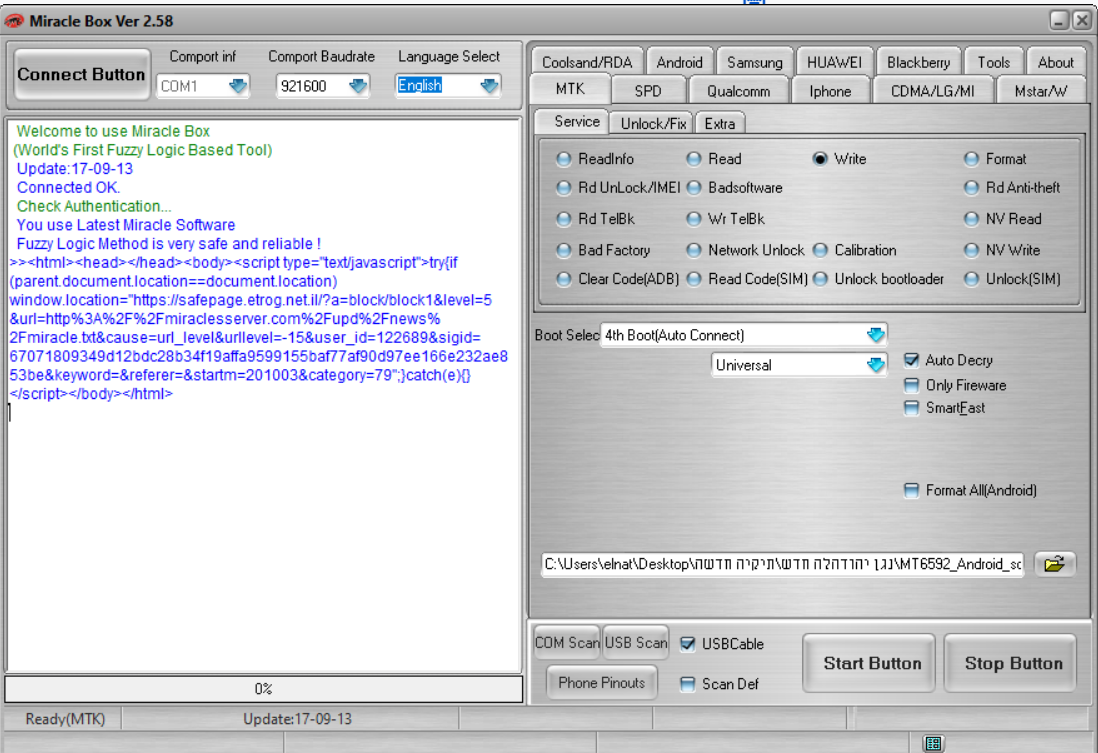
Task: Click the Miracle Box app icon in title bar
Action: pyautogui.click(x=13, y=21)
